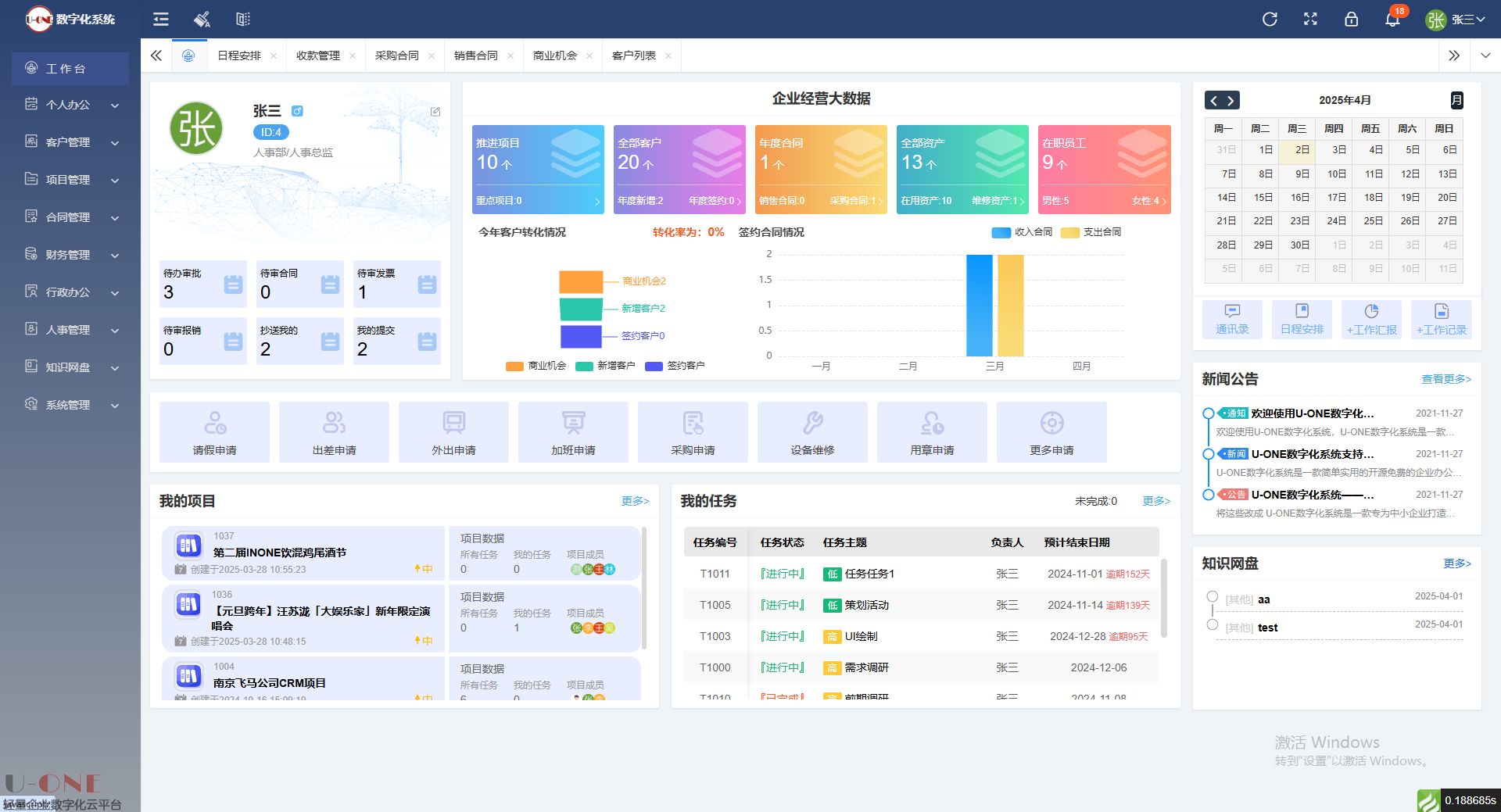Expand 合同管理 sidebar menu
The image size is (1501, 812).
click(70, 217)
